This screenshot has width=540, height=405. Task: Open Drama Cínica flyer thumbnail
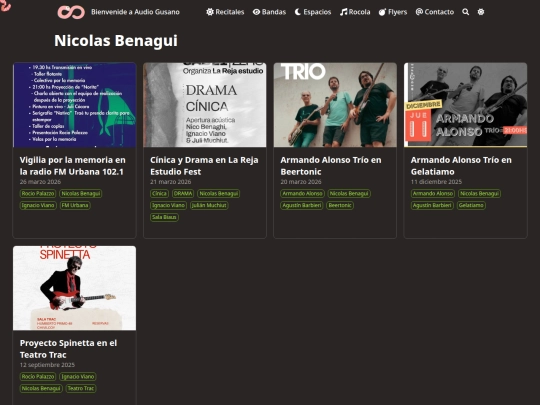click(x=205, y=105)
